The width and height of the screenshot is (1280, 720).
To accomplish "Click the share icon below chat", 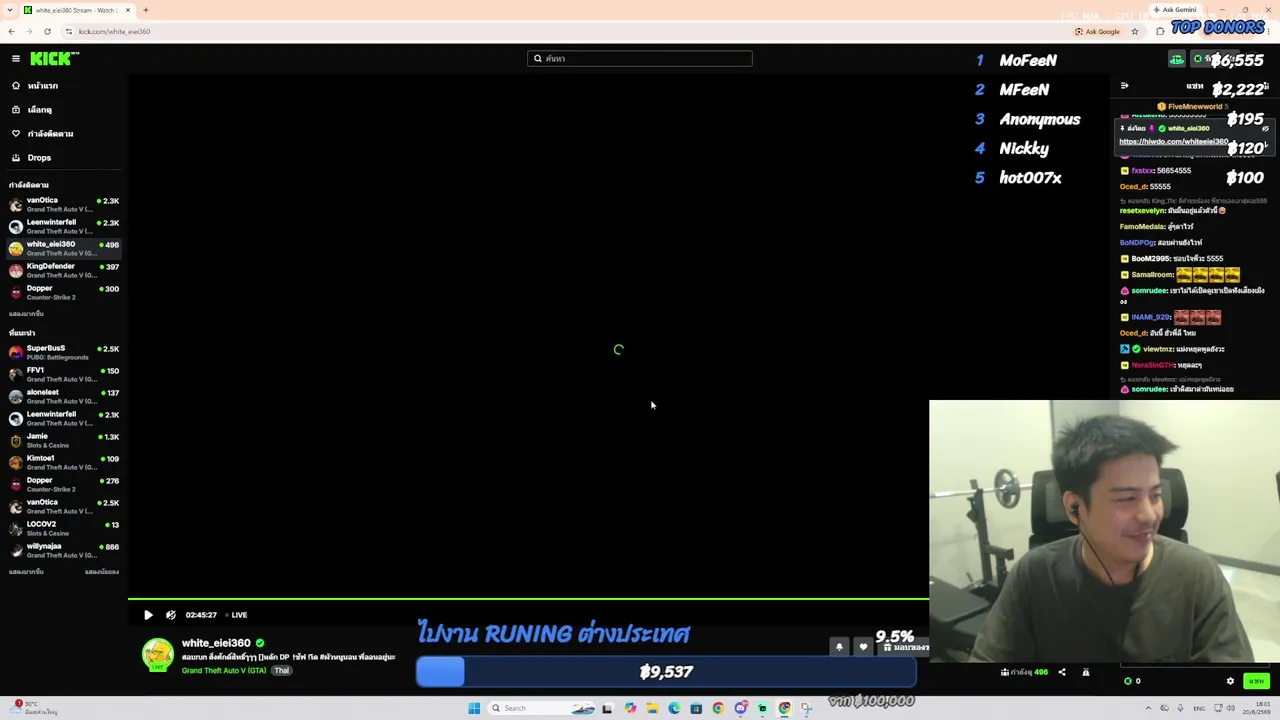I will point(1062,672).
